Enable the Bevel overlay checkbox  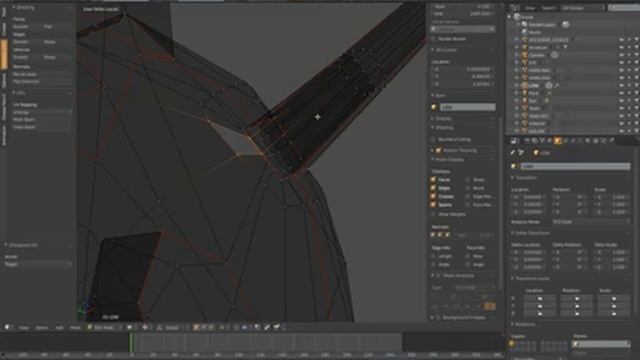(468, 188)
